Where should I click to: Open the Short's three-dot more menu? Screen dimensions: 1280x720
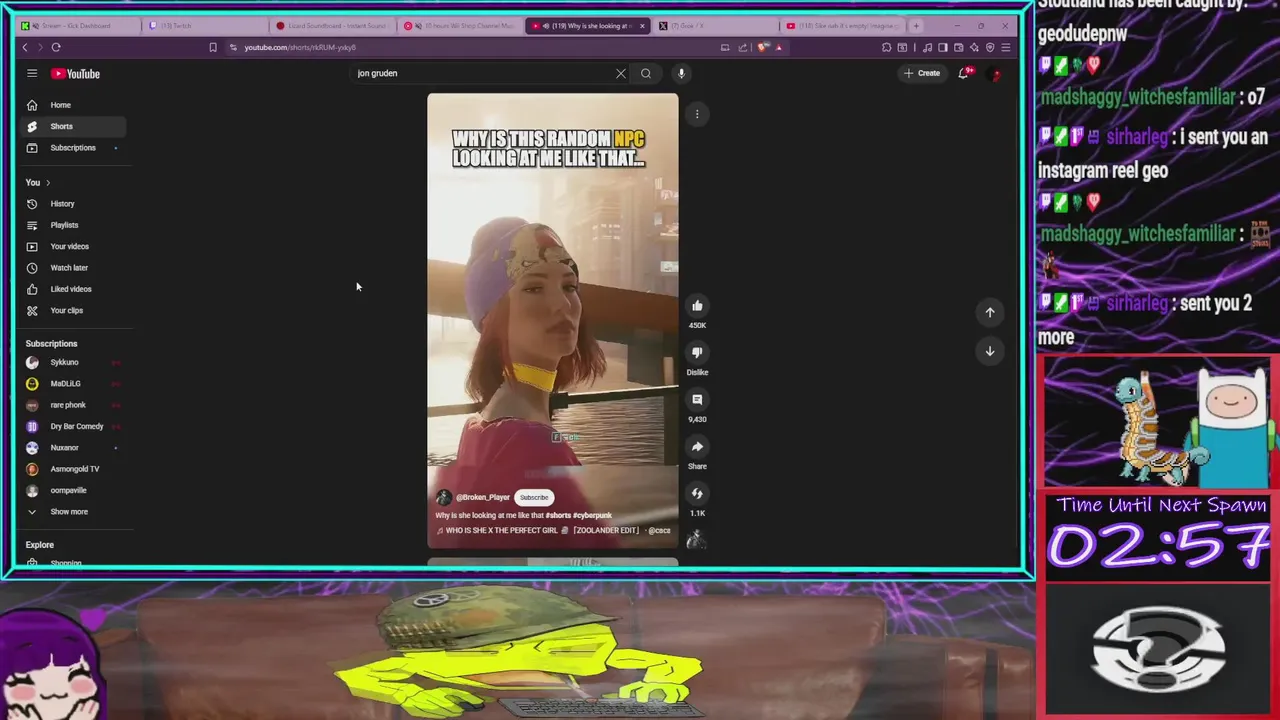point(697,114)
